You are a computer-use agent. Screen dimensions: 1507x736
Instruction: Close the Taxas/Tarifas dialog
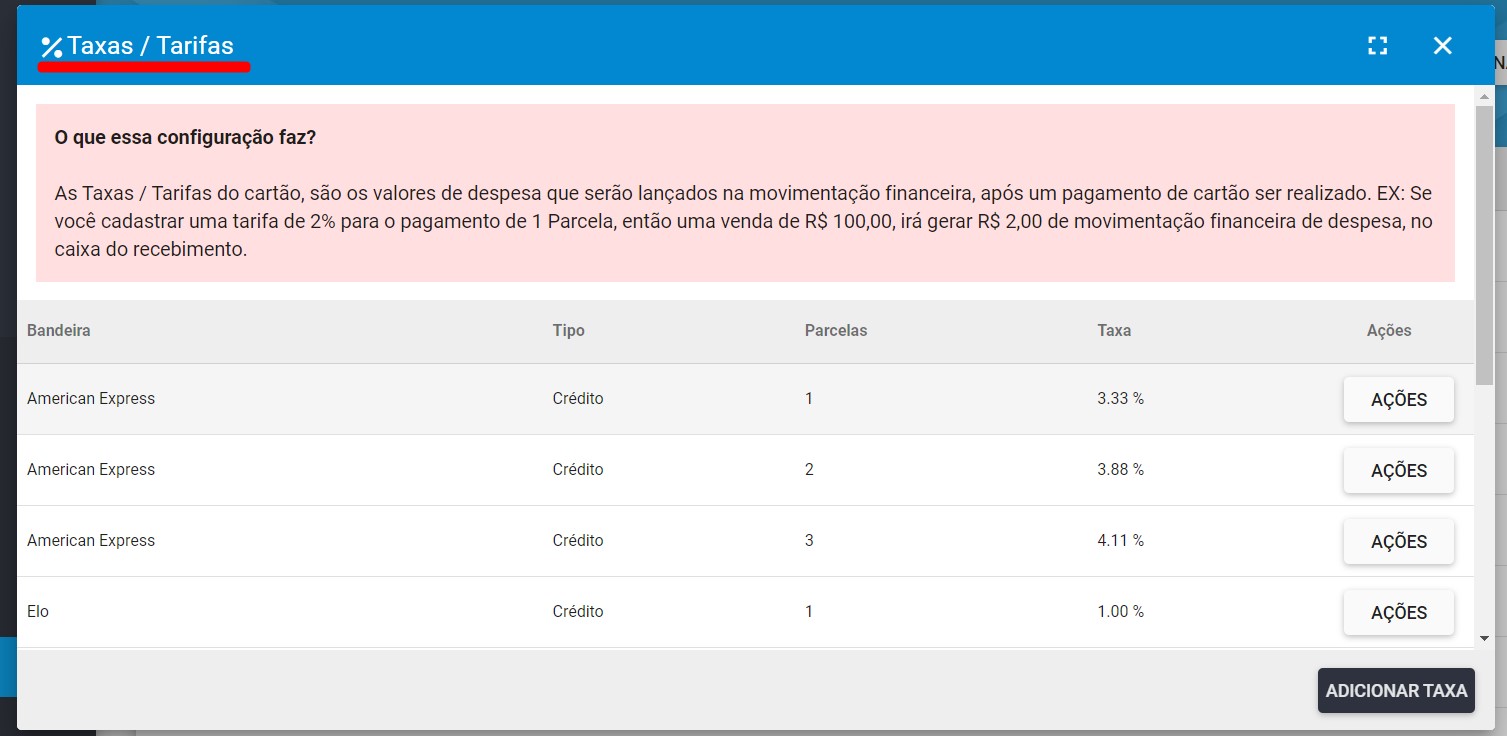click(x=1441, y=45)
